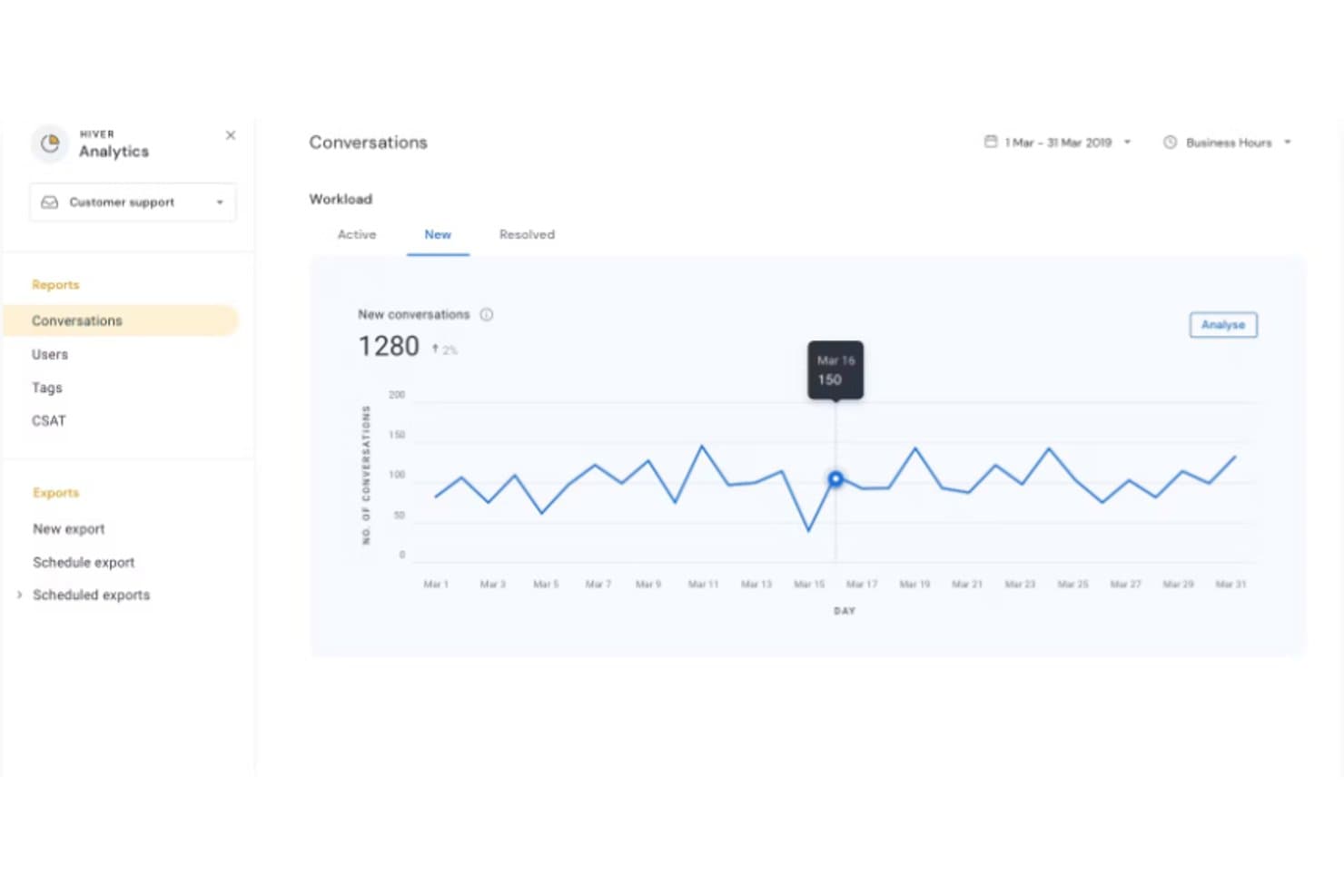This screenshot has height=896, width=1344.
Task: Click the Conversations page title
Action: click(x=368, y=143)
